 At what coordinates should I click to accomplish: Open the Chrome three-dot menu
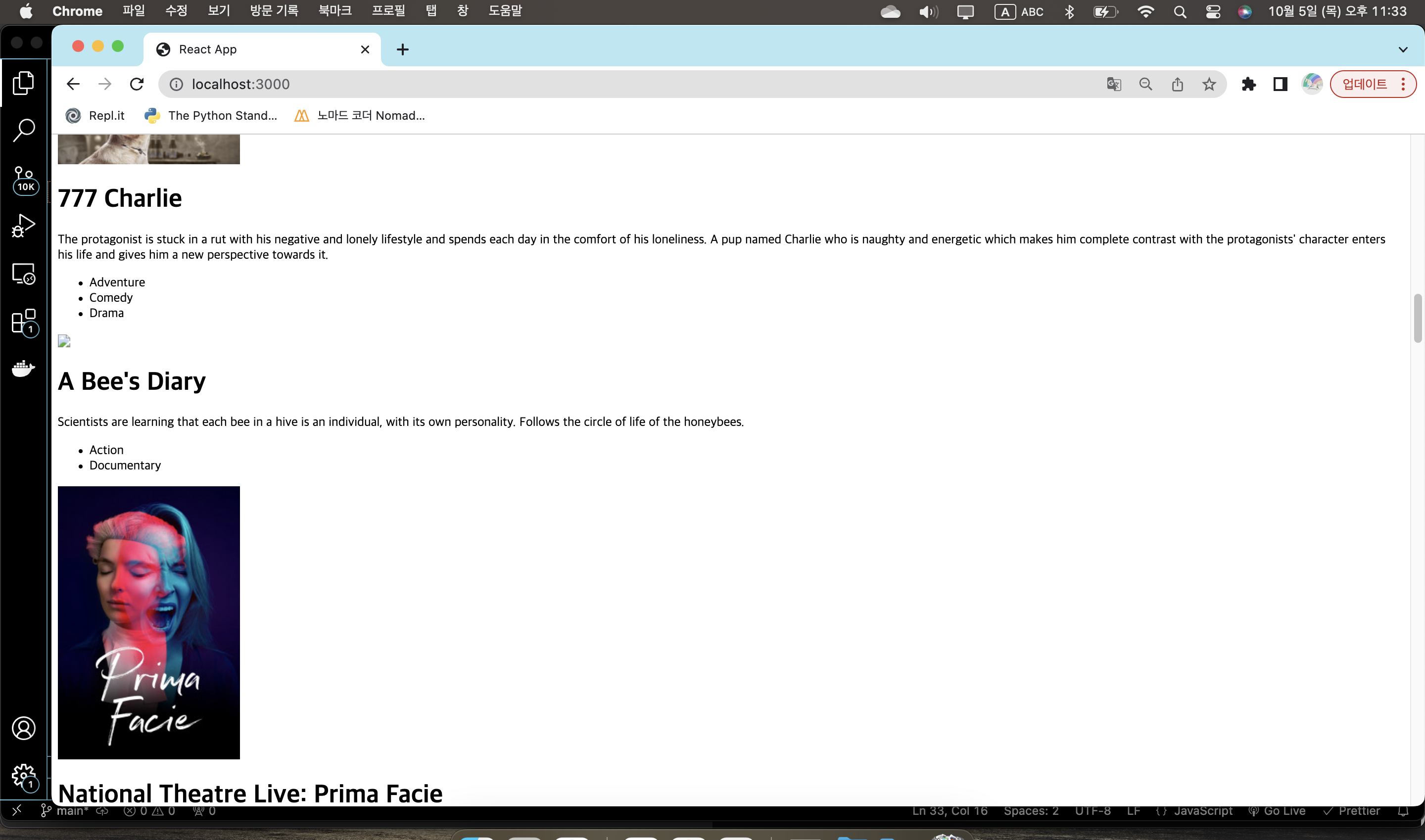tap(1403, 84)
